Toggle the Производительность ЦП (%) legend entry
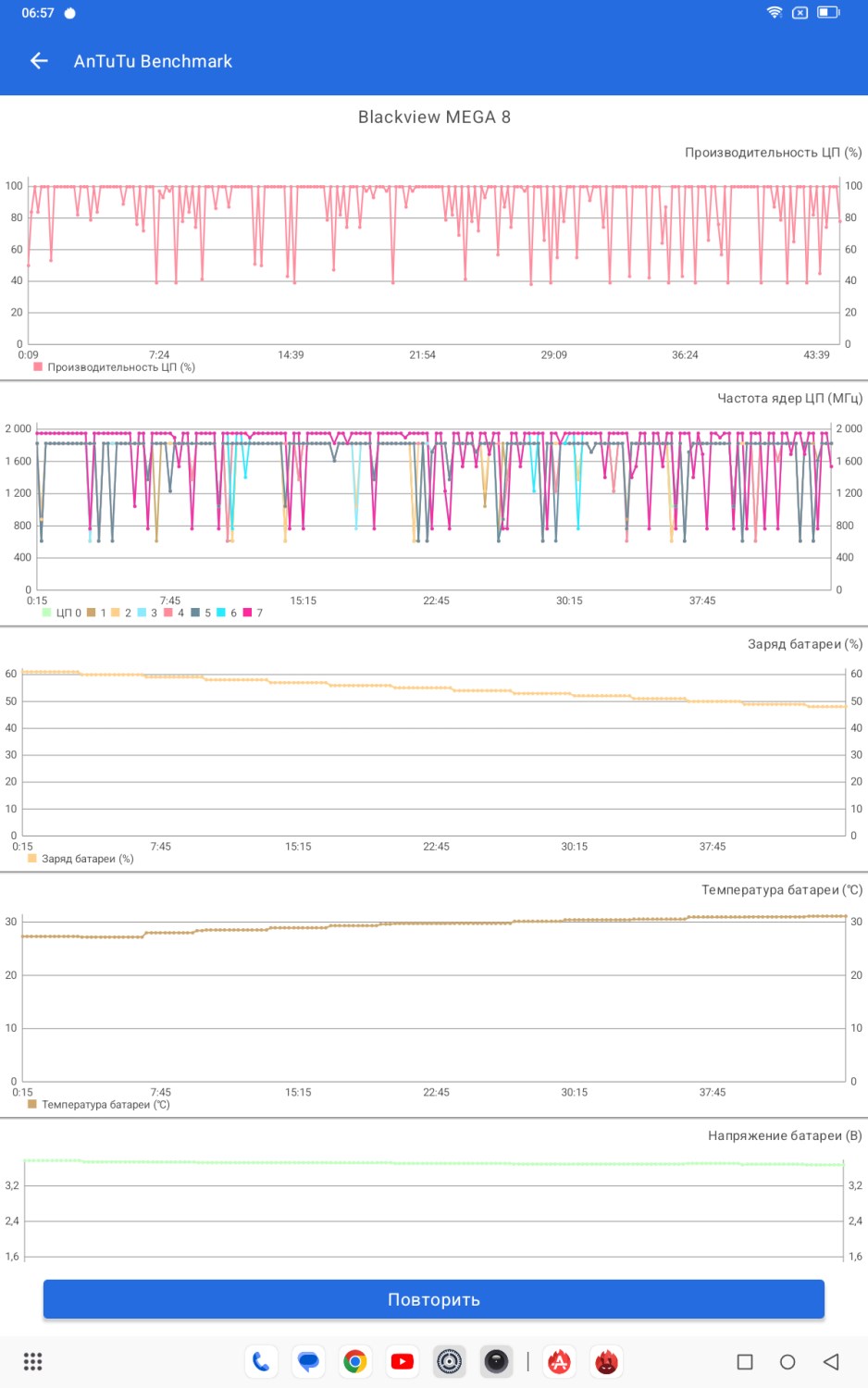 click(x=114, y=367)
